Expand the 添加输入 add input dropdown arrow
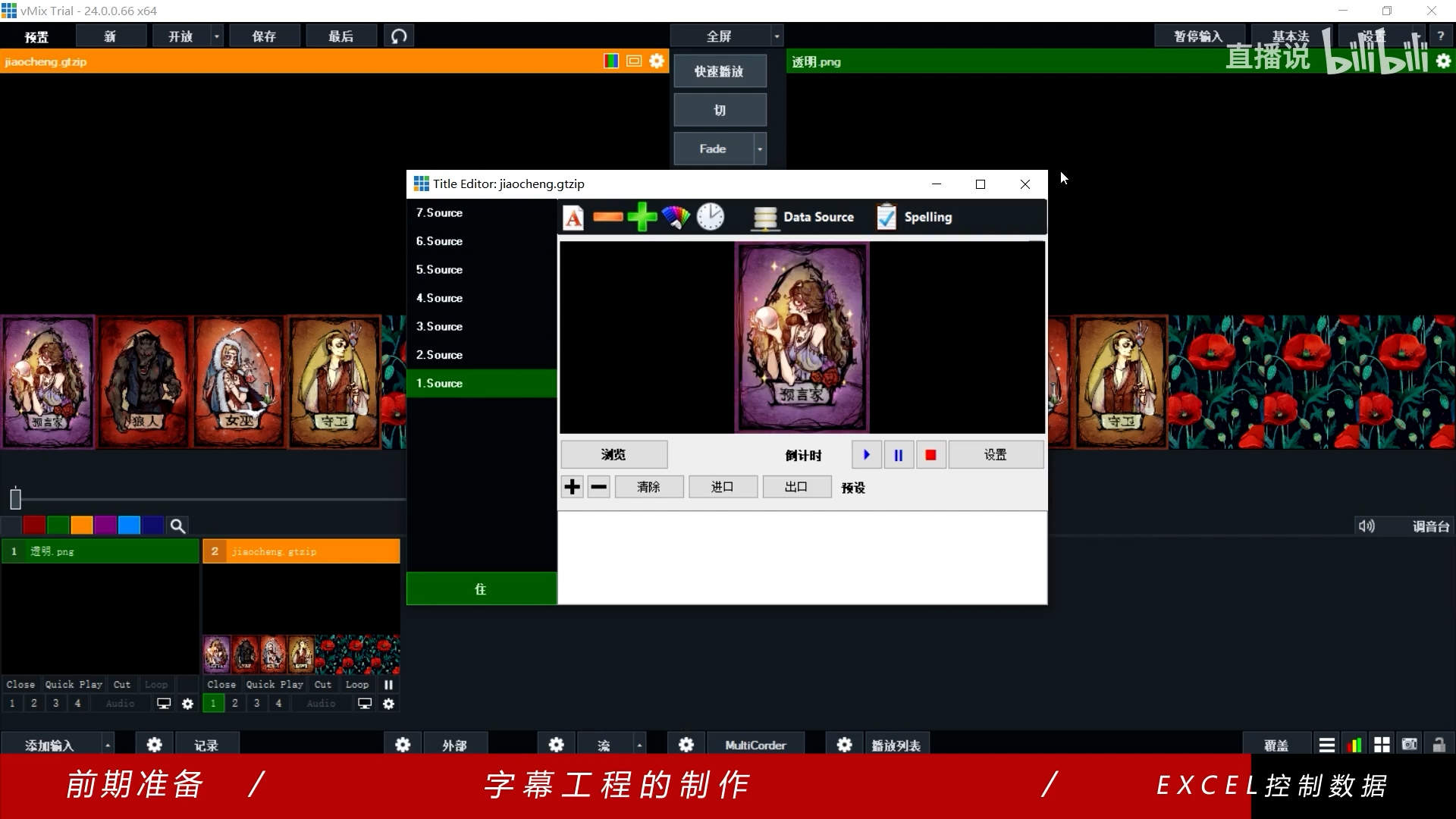 (108, 745)
